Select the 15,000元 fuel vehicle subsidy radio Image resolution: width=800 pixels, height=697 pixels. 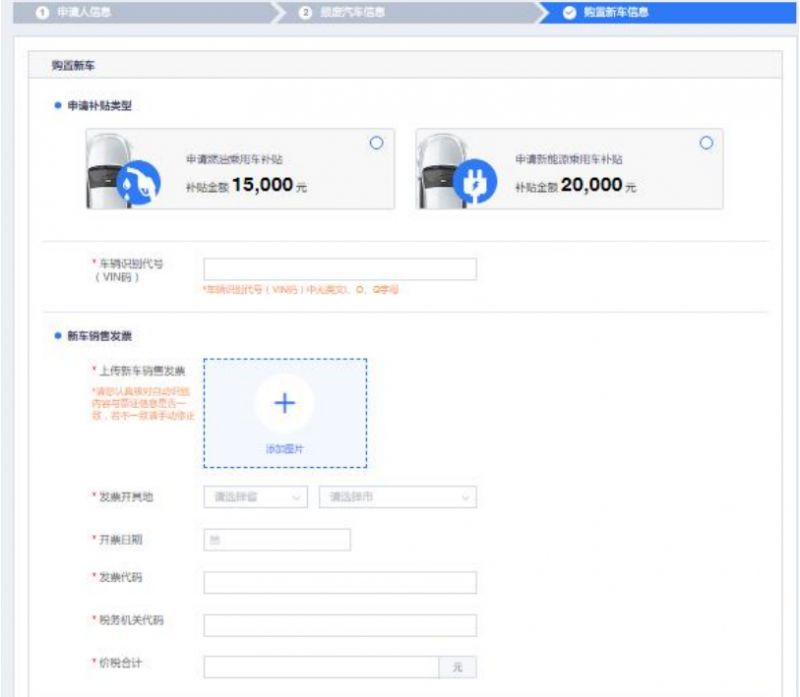click(x=376, y=143)
